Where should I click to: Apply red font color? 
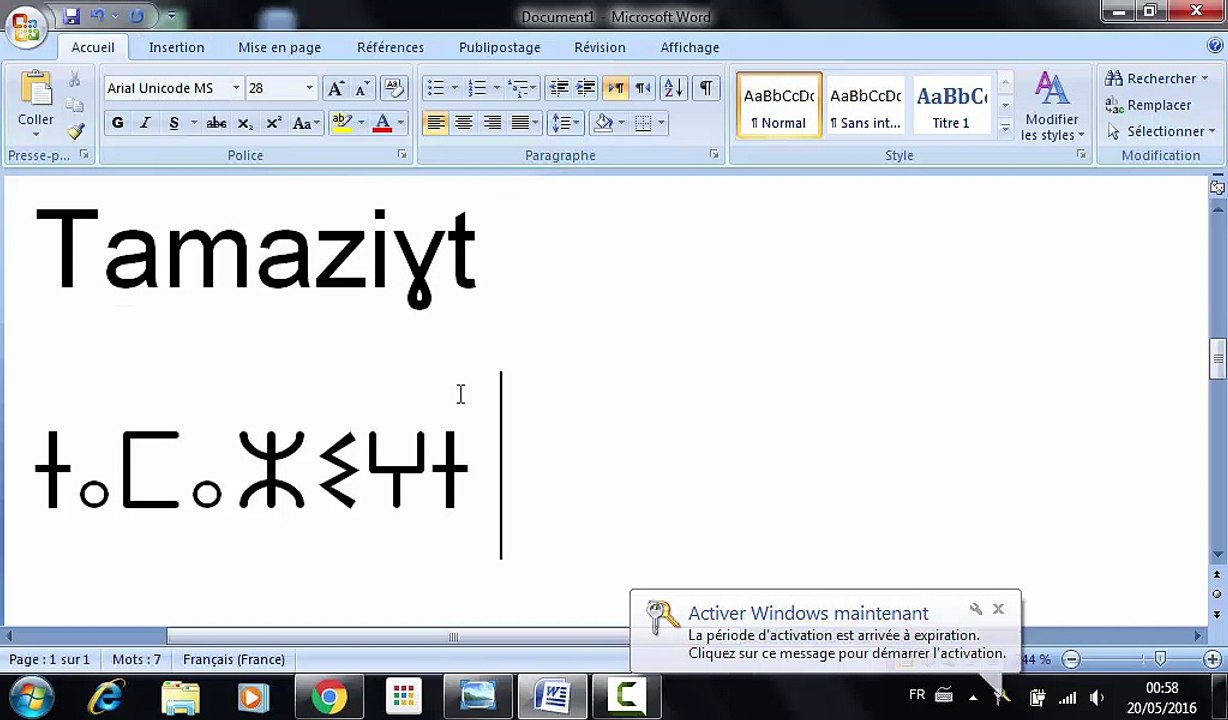click(x=382, y=123)
